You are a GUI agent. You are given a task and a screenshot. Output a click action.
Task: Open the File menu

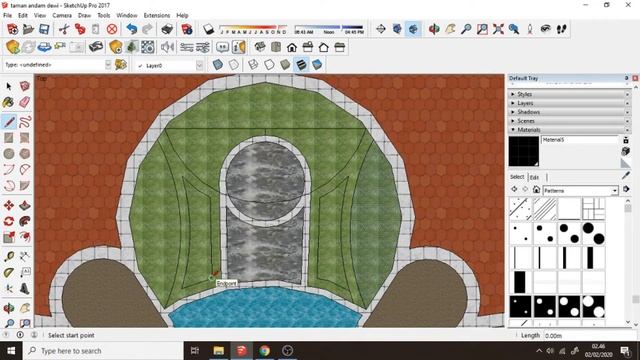point(7,16)
